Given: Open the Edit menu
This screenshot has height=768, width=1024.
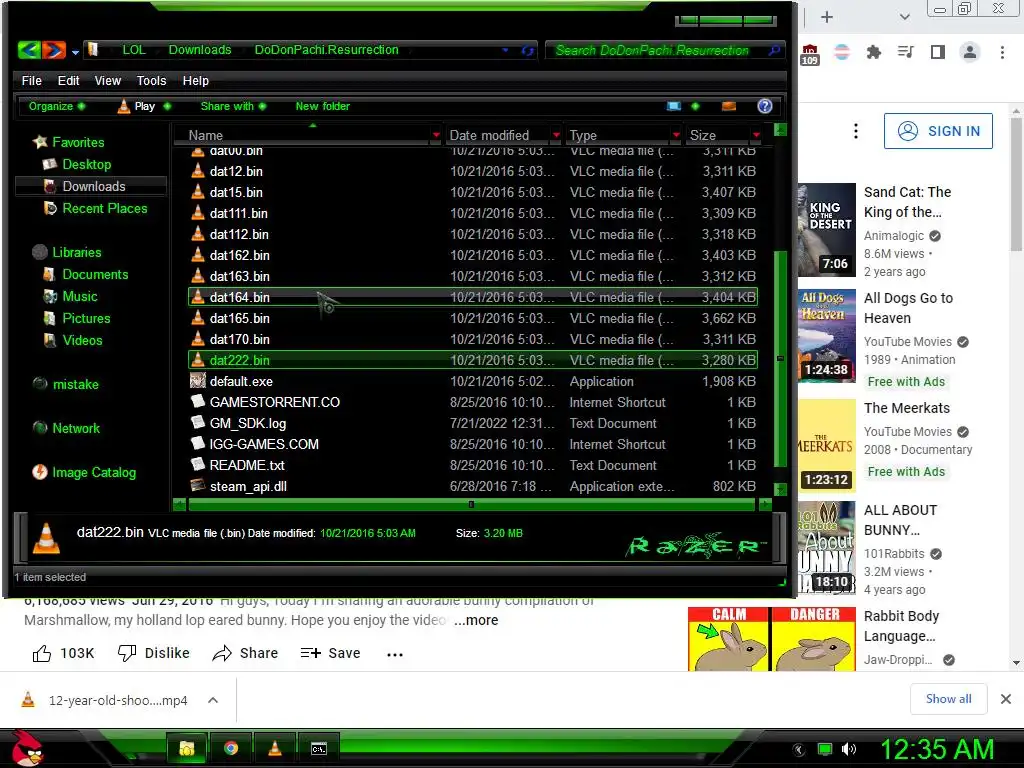Looking at the screenshot, I should pyautogui.click(x=69, y=80).
